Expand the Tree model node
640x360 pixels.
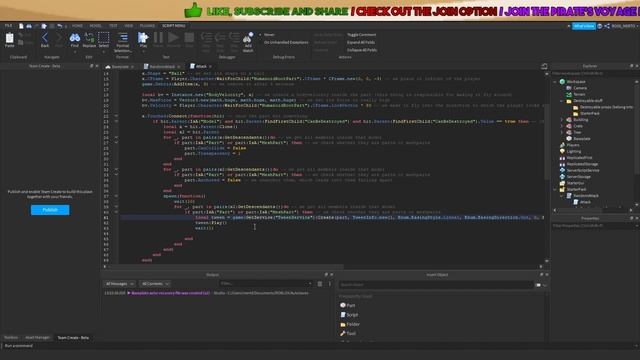coord(562,132)
